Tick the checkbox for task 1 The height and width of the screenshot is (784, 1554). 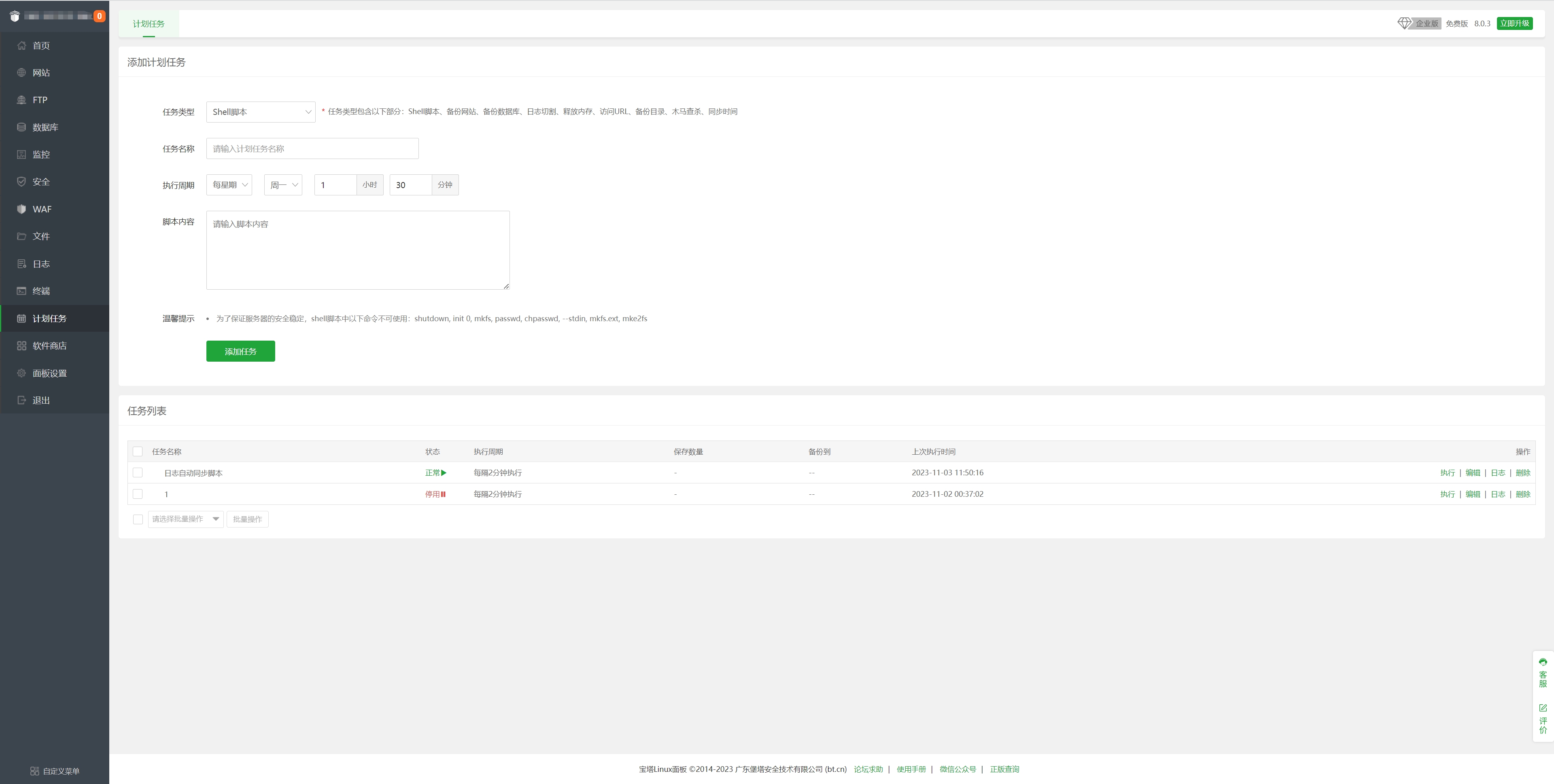tap(138, 494)
